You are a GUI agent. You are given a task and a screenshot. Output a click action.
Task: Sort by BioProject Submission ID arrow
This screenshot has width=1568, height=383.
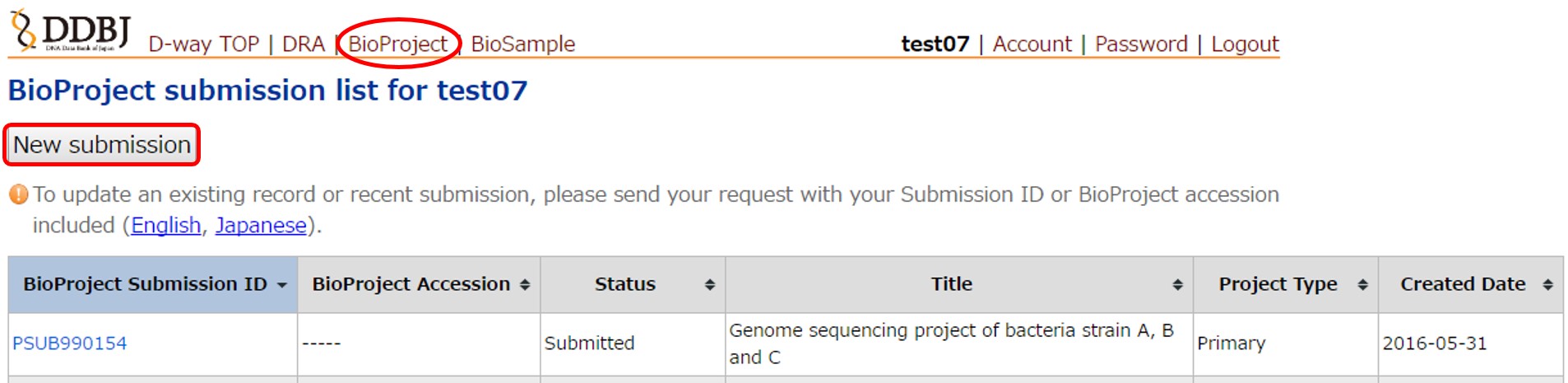click(x=282, y=285)
